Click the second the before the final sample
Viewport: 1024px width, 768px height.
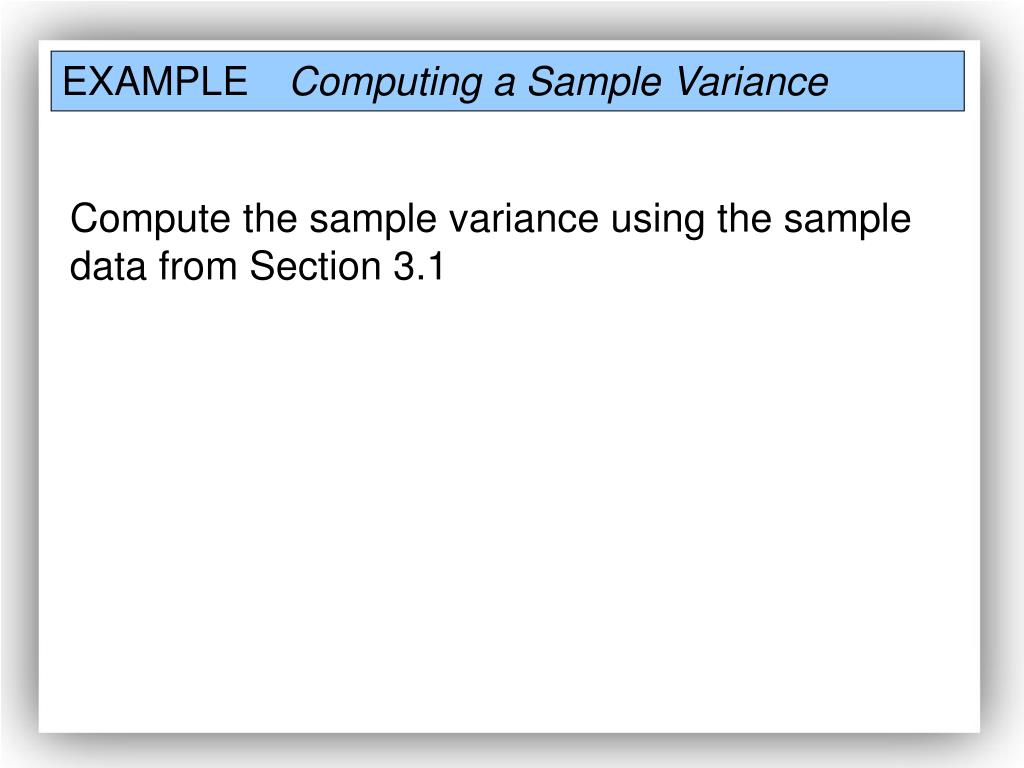pos(744,218)
